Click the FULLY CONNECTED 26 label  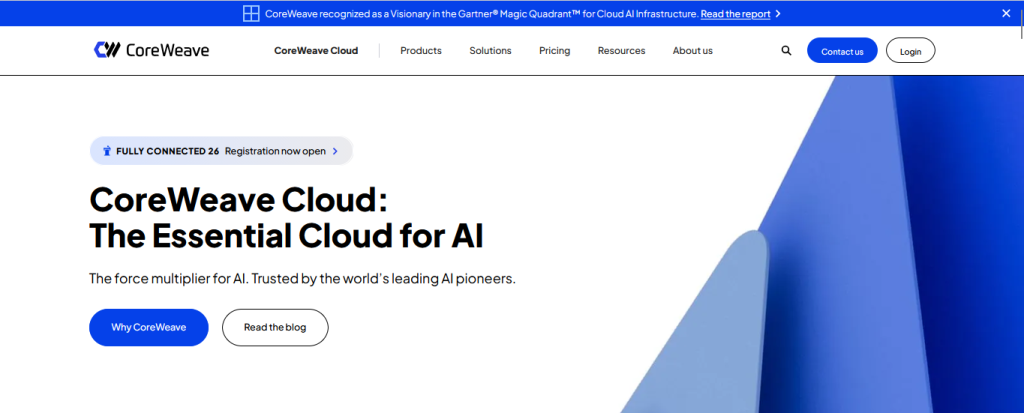click(x=167, y=151)
